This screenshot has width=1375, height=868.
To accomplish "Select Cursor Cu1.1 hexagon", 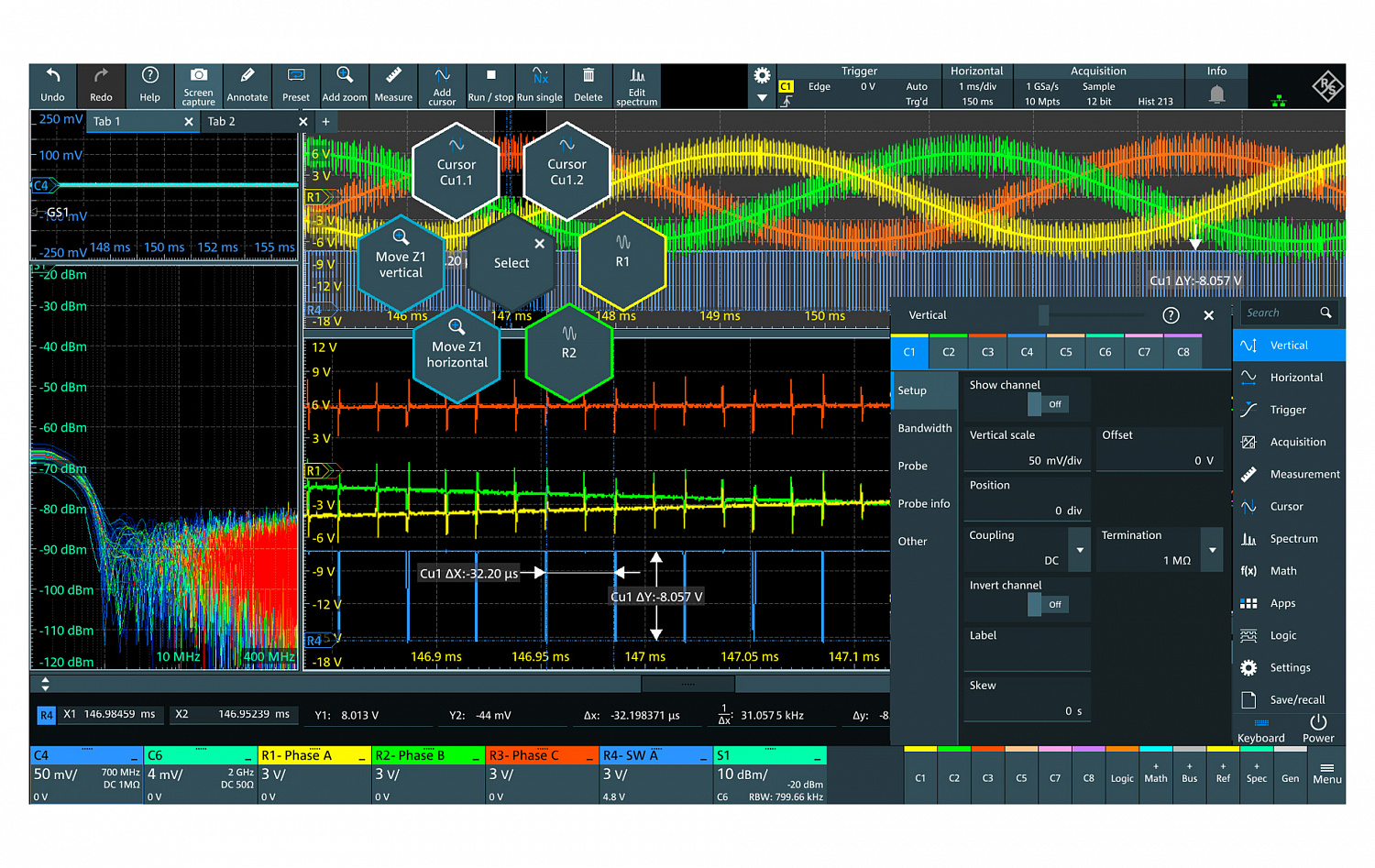I will [456, 171].
